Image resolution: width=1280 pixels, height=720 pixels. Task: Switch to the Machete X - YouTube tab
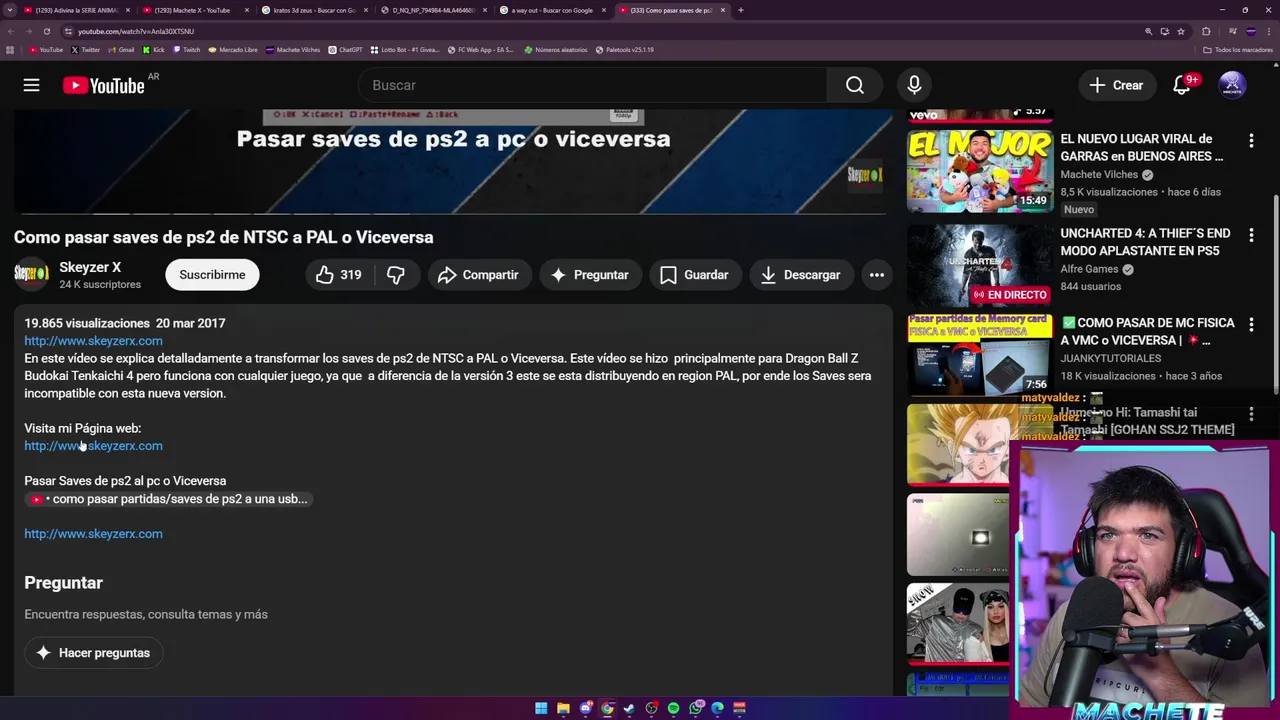click(192, 10)
